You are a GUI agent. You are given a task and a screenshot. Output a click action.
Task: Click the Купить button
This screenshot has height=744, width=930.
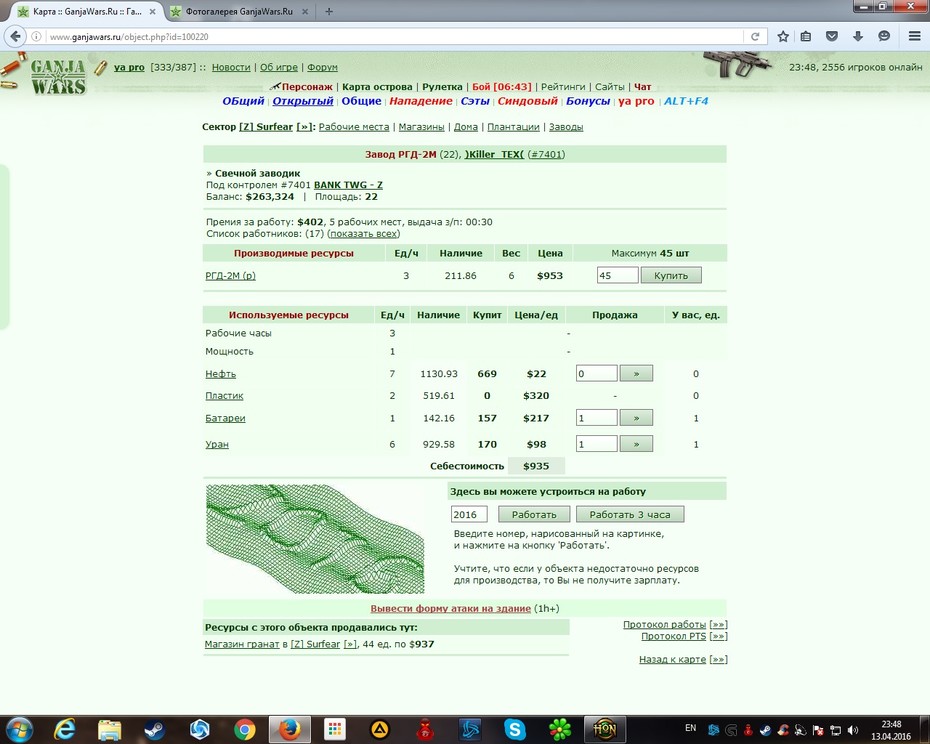point(671,275)
